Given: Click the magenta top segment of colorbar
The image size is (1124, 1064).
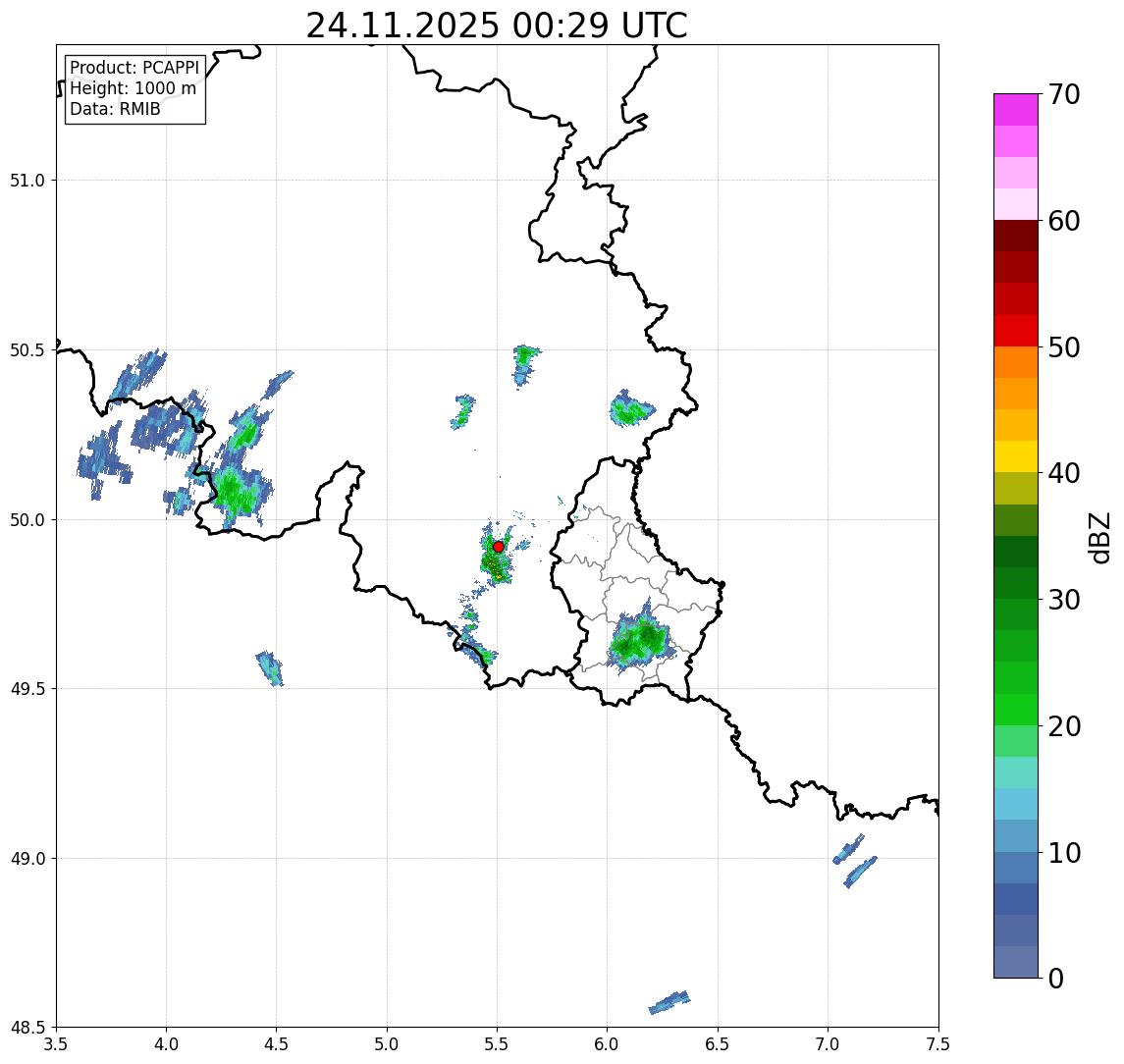Looking at the screenshot, I should click(x=1016, y=110).
